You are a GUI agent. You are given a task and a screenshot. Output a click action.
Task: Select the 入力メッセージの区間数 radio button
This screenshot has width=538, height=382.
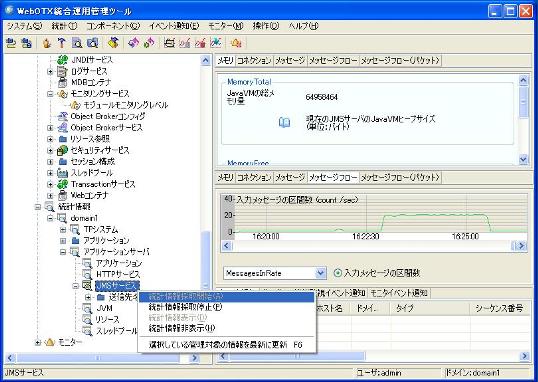coord(338,273)
